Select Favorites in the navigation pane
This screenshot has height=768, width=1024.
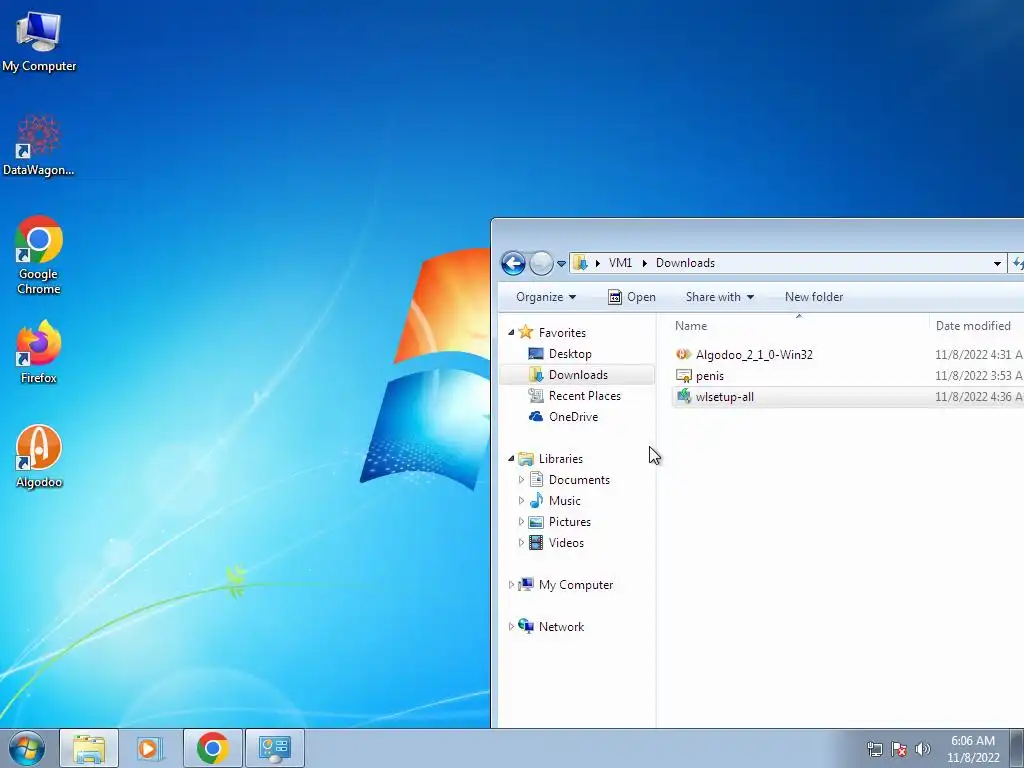[562, 332]
